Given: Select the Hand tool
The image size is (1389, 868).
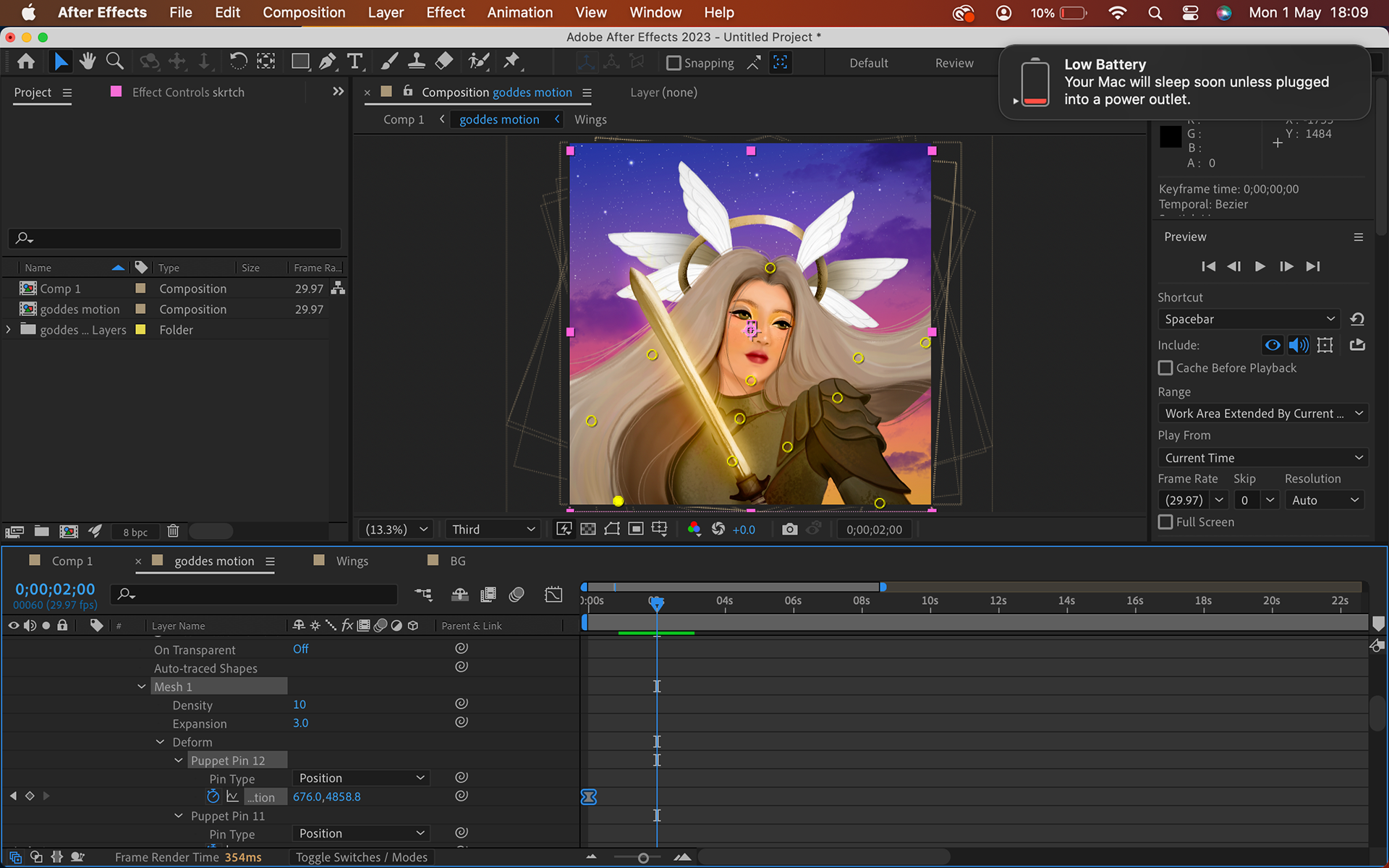Looking at the screenshot, I should (88, 62).
